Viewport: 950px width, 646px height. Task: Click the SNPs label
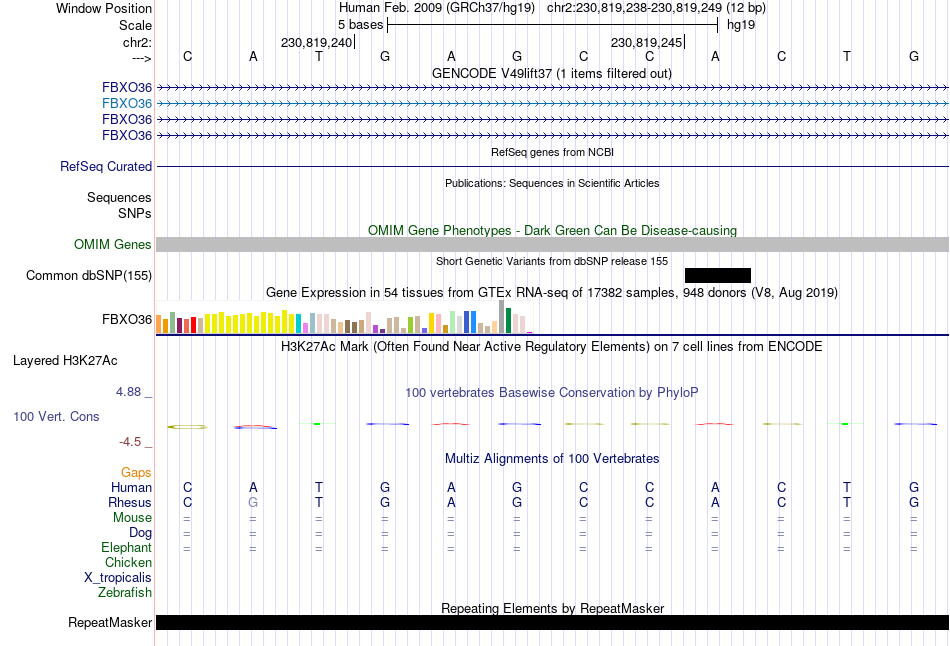(135, 214)
